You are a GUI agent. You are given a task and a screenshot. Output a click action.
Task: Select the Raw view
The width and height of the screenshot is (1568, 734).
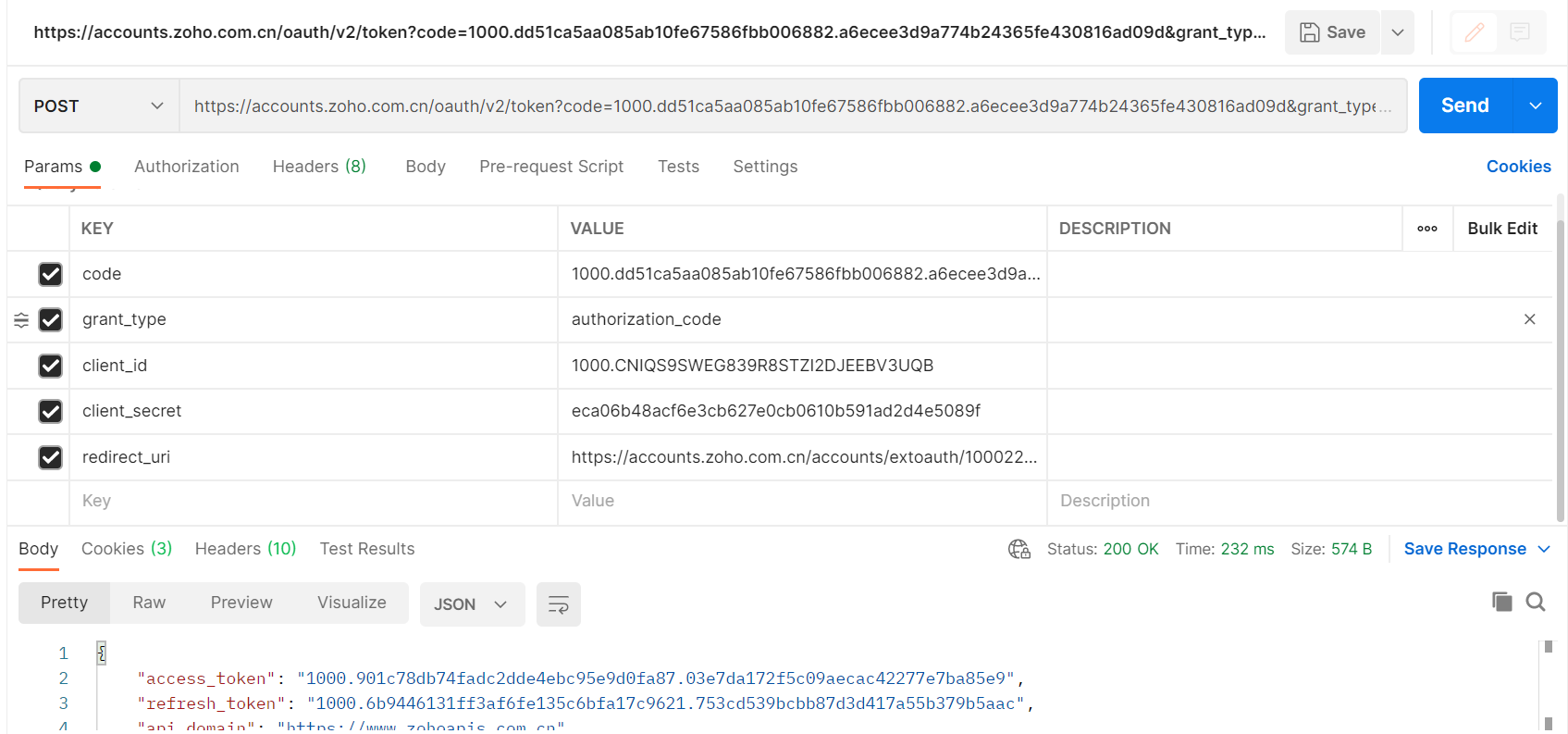(x=149, y=603)
